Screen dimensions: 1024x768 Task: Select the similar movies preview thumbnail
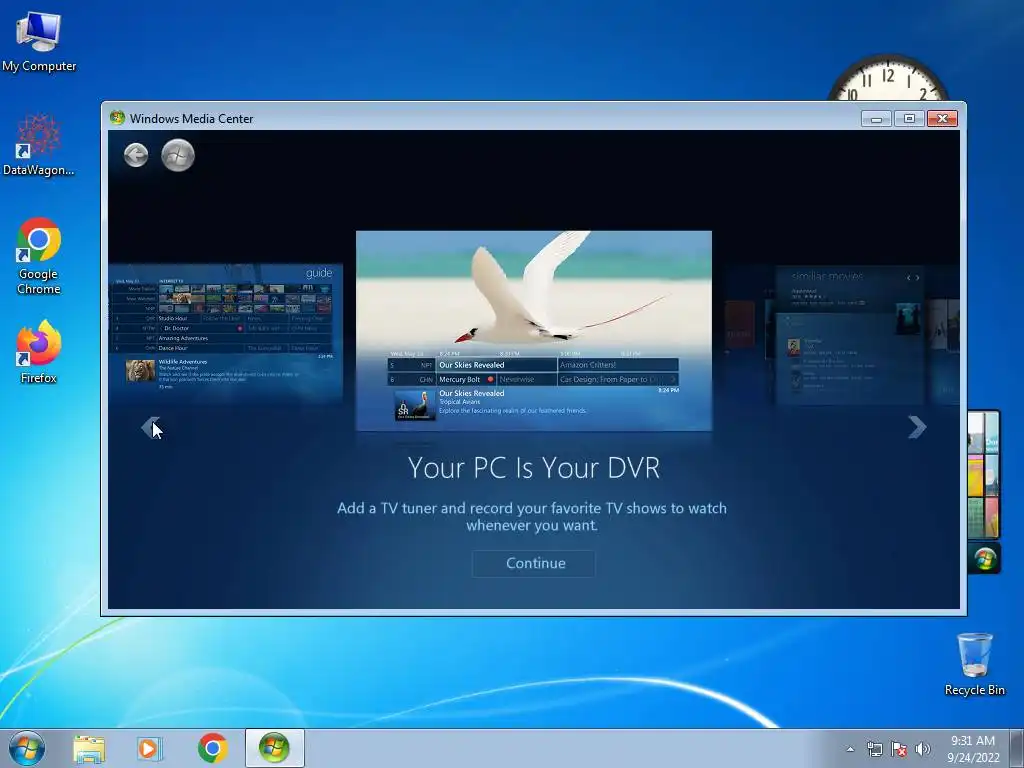(x=849, y=335)
